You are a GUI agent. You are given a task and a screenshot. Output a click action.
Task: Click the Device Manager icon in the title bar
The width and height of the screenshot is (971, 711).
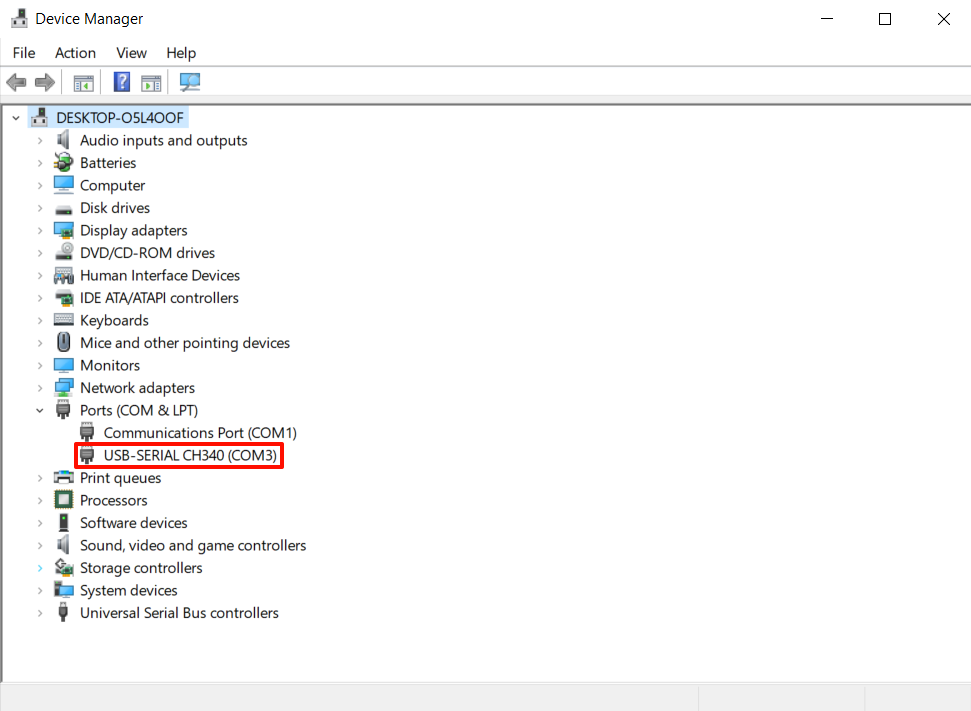tap(19, 19)
